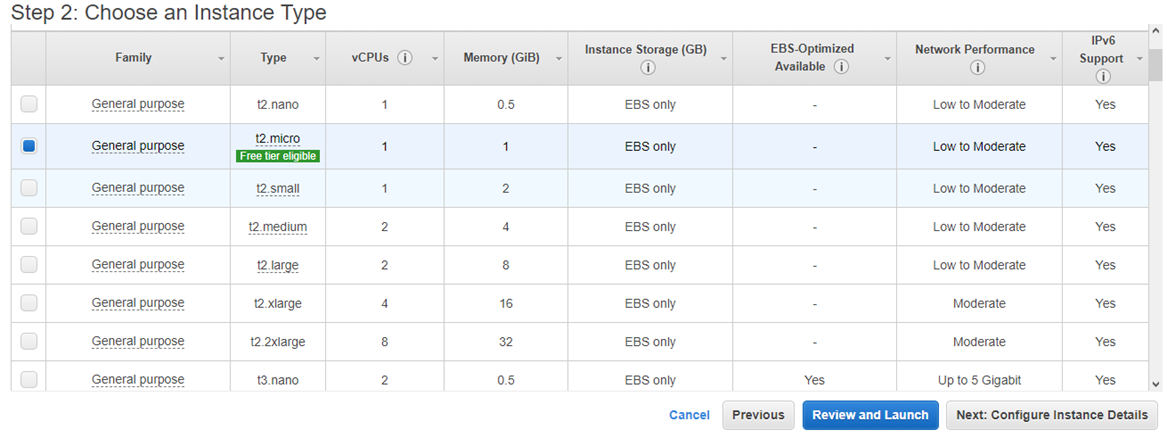Select the t2.medium instance checkbox

pyautogui.click(x=28, y=226)
